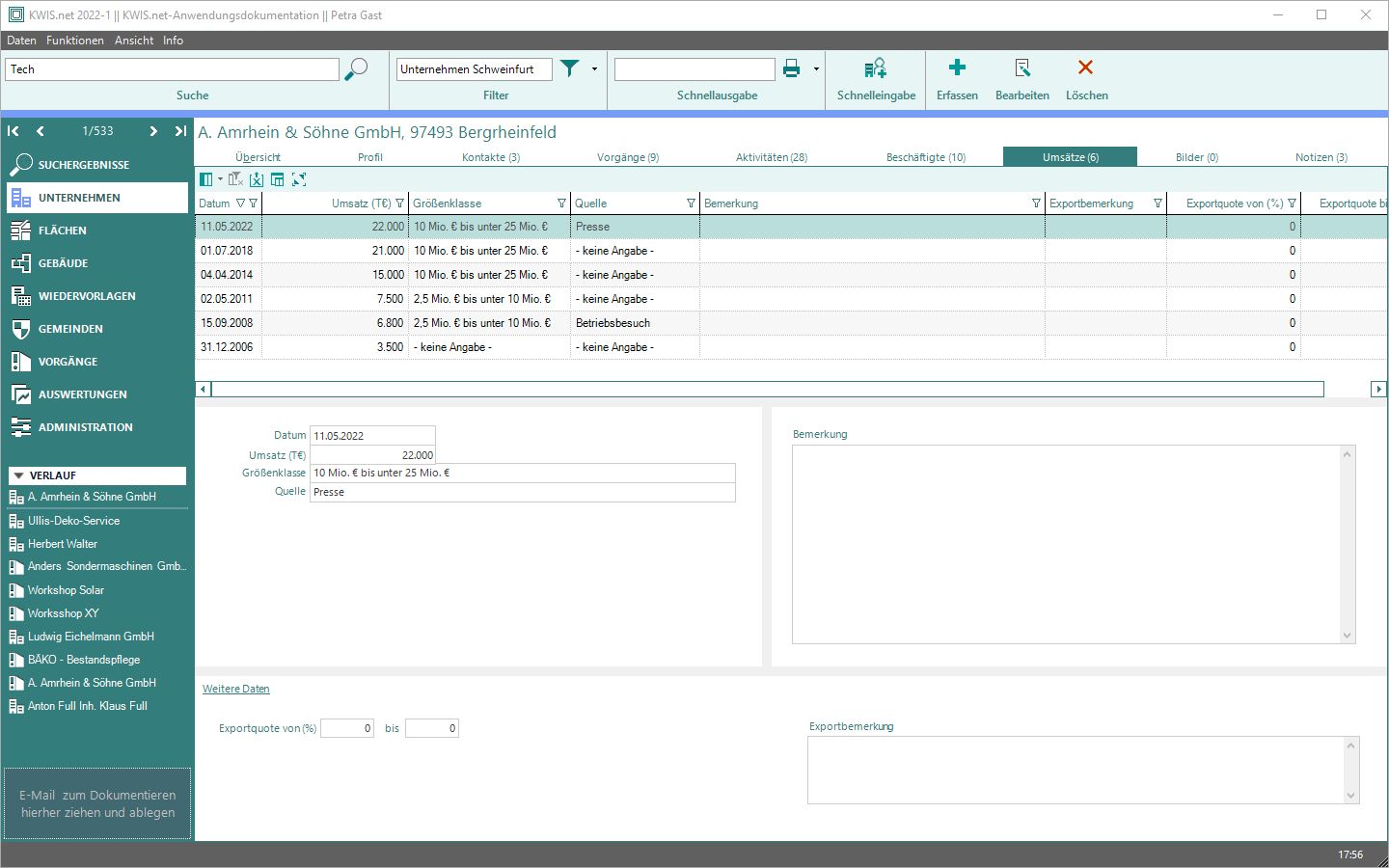1389x868 pixels.
Task: Switch to the Übersicht tab
Action: point(258,157)
